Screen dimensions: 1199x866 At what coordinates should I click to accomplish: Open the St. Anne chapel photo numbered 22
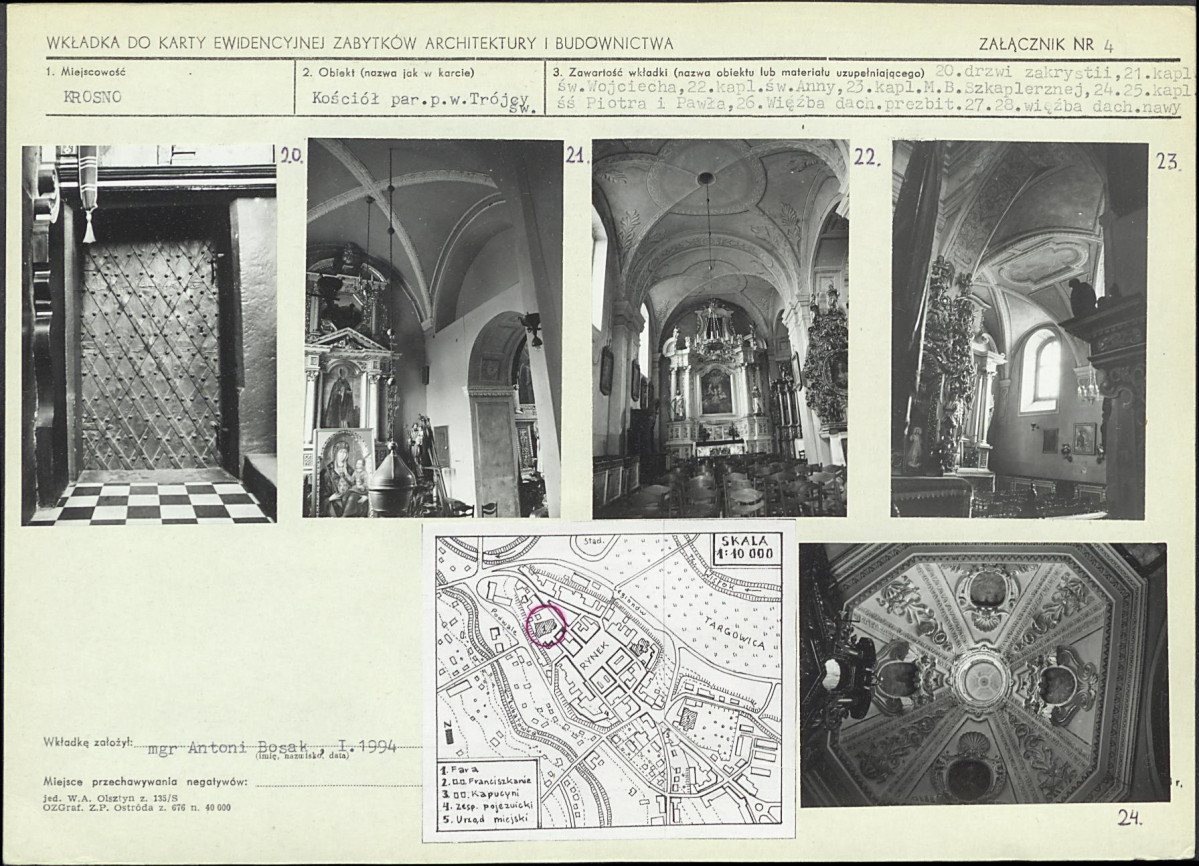[721, 329]
